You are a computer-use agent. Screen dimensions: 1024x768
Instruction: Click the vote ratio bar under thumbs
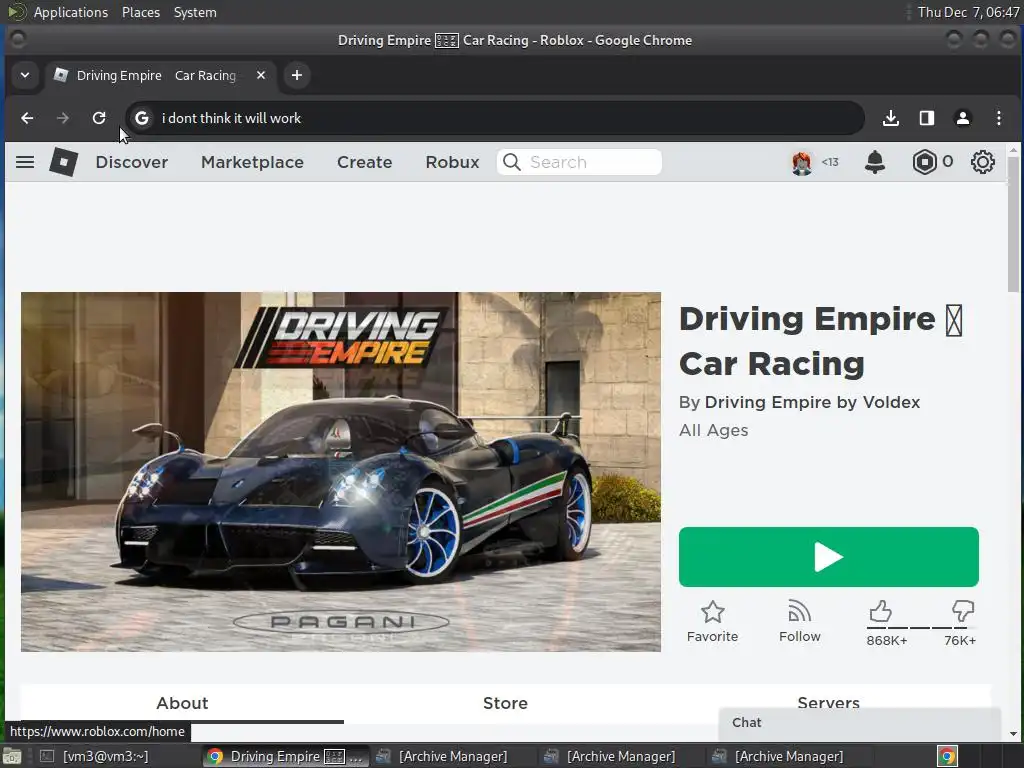(x=920, y=628)
